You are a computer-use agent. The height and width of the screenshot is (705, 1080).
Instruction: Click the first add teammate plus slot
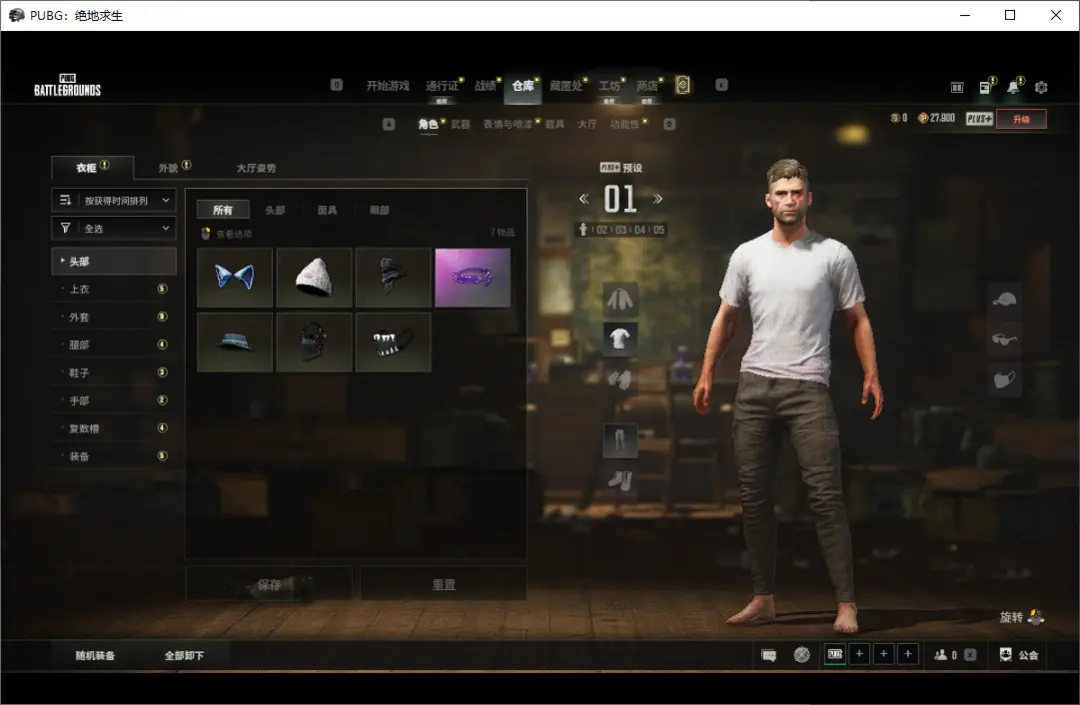click(860, 654)
